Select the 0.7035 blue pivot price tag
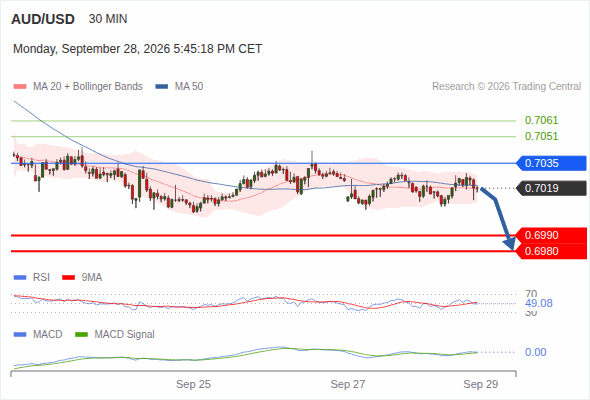The height and width of the screenshot is (400, 590). (551, 163)
